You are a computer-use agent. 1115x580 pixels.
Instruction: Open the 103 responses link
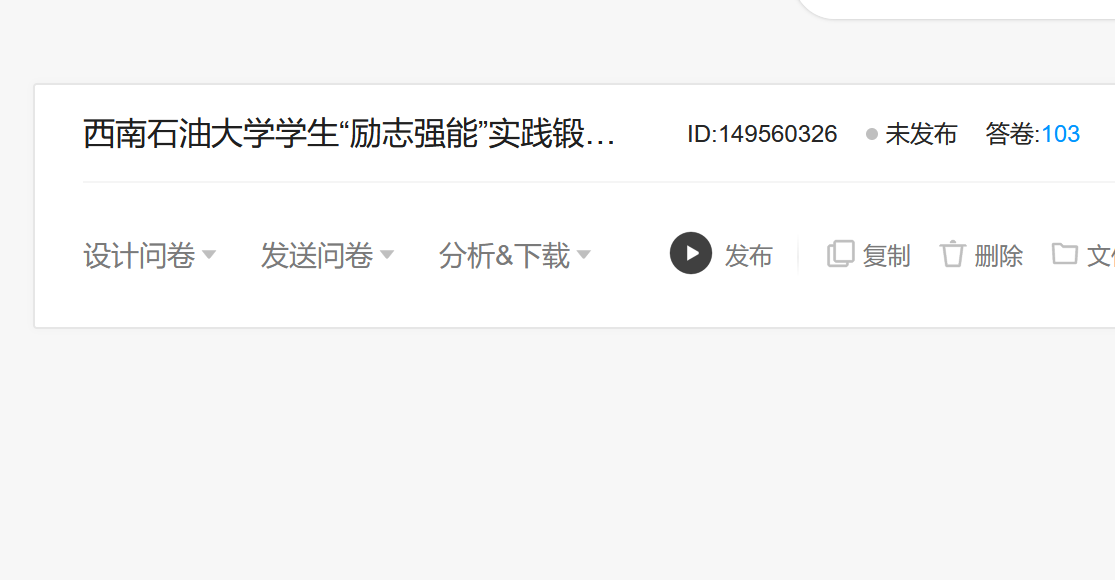(x=1060, y=134)
